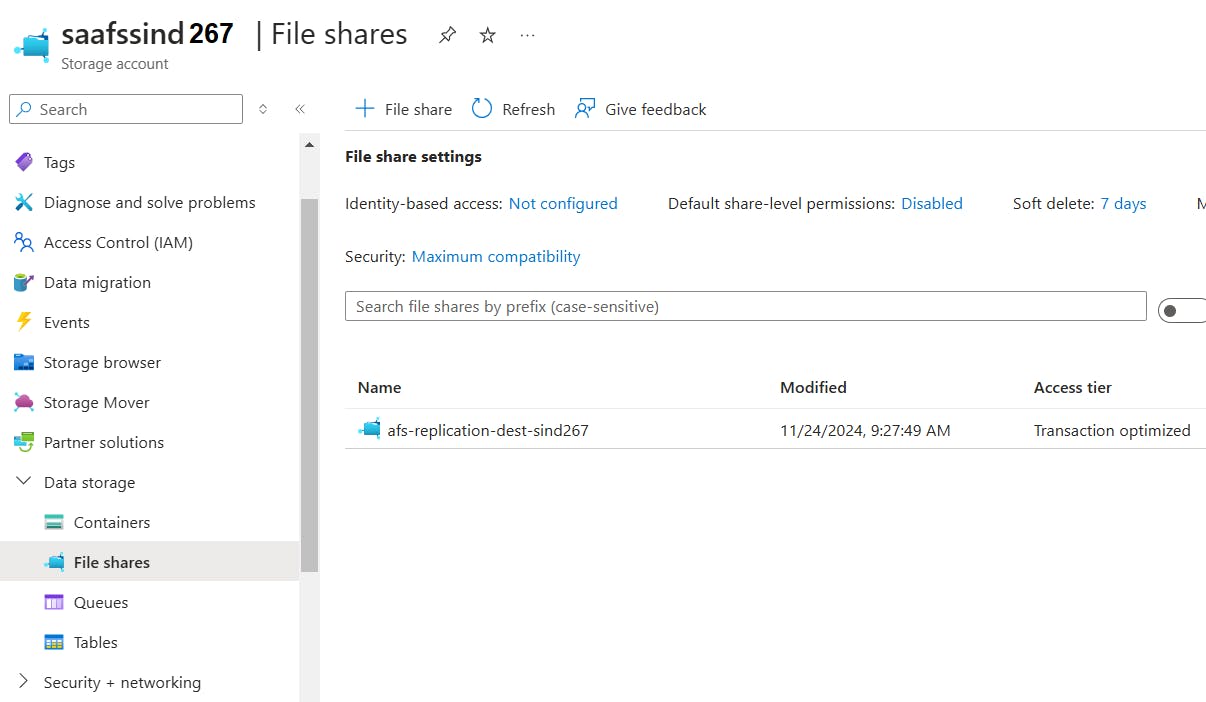1206x702 pixels.
Task: Click the Not configured identity-based access link
Action: tap(562, 203)
